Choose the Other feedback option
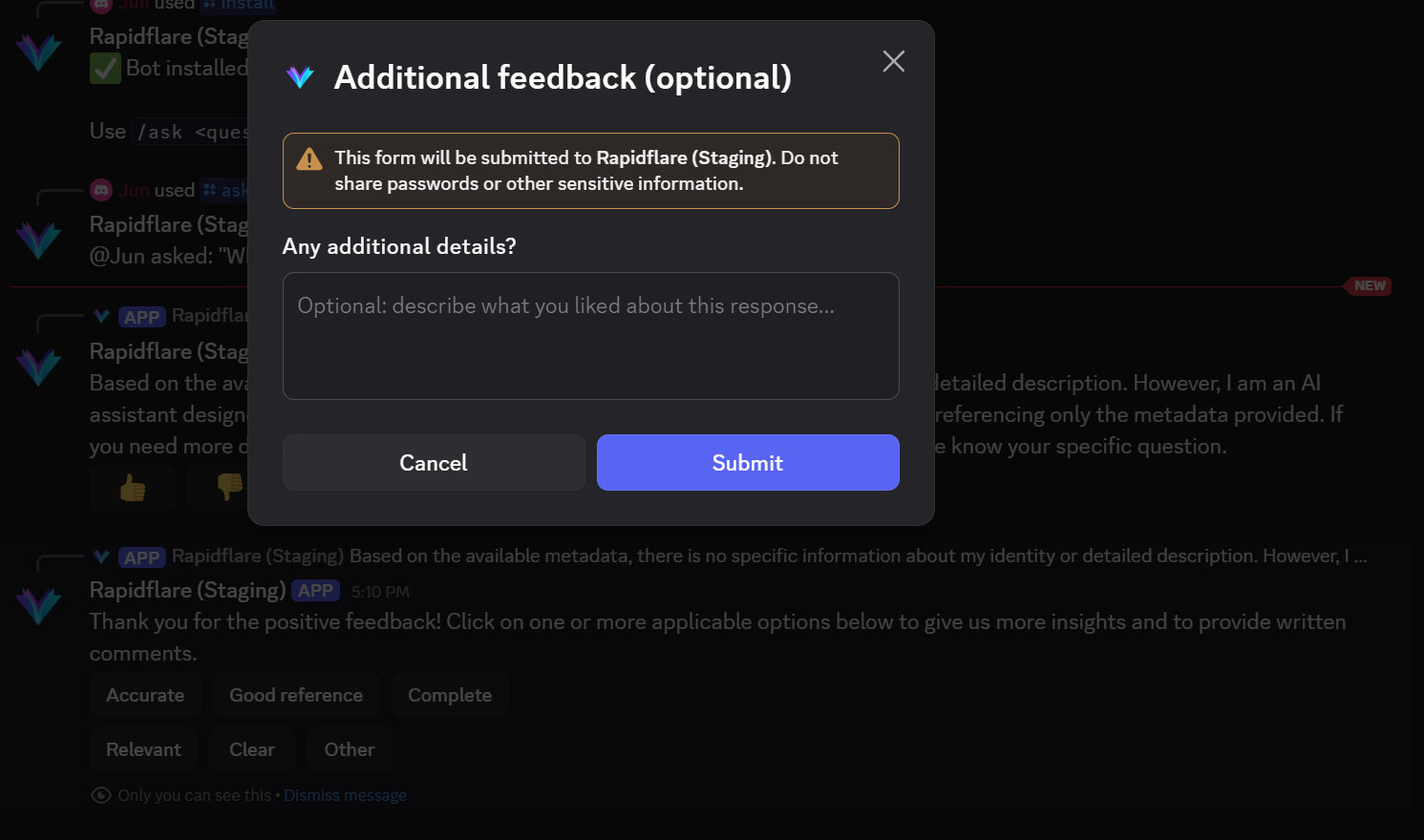1424x840 pixels. click(349, 749)
